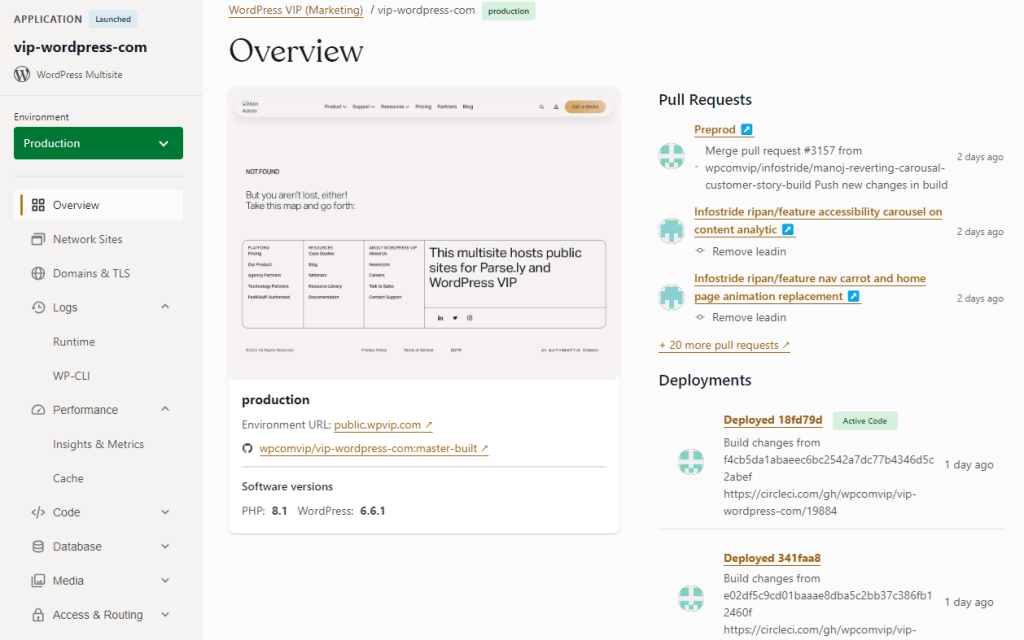Click the Performance gauge icon
The width and height of the screenshot is (1024, 640).
pyautogui.click(x=38, y=409)
